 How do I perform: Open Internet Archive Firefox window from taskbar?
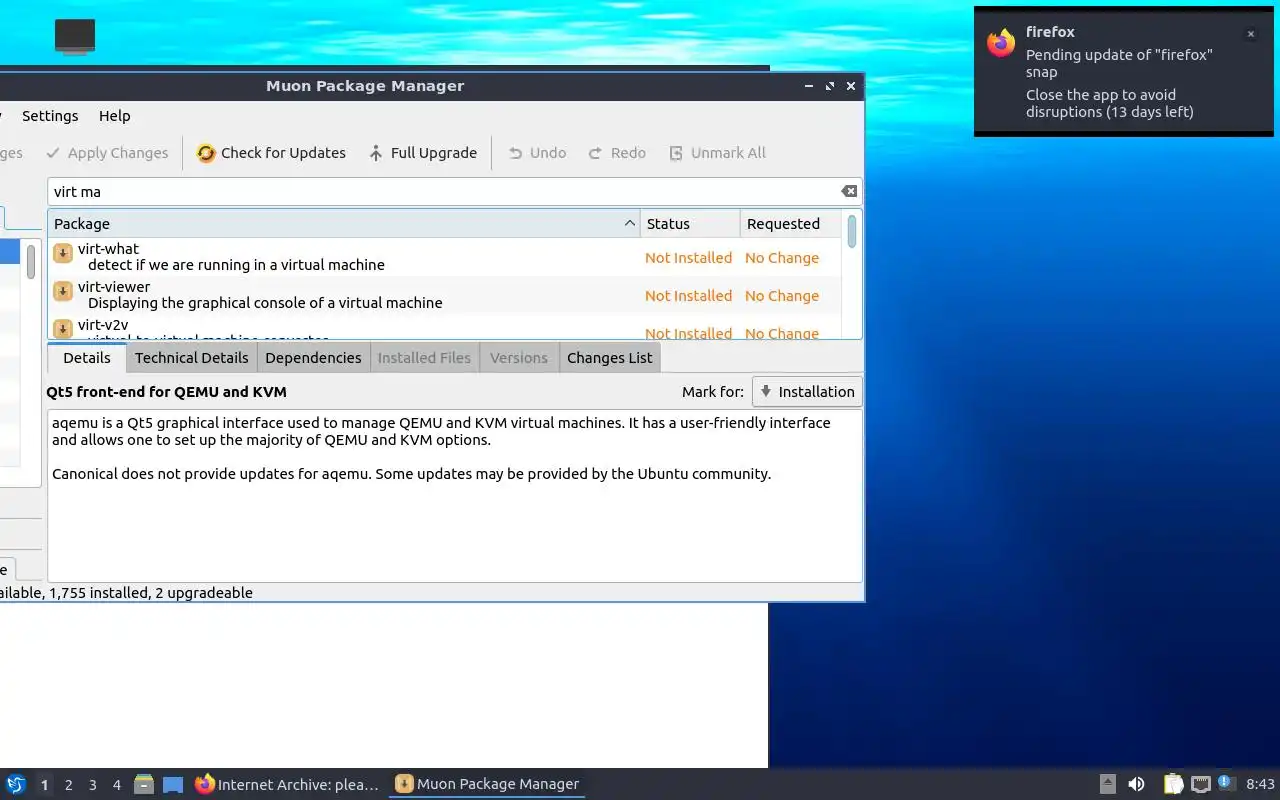click(287, 784)
